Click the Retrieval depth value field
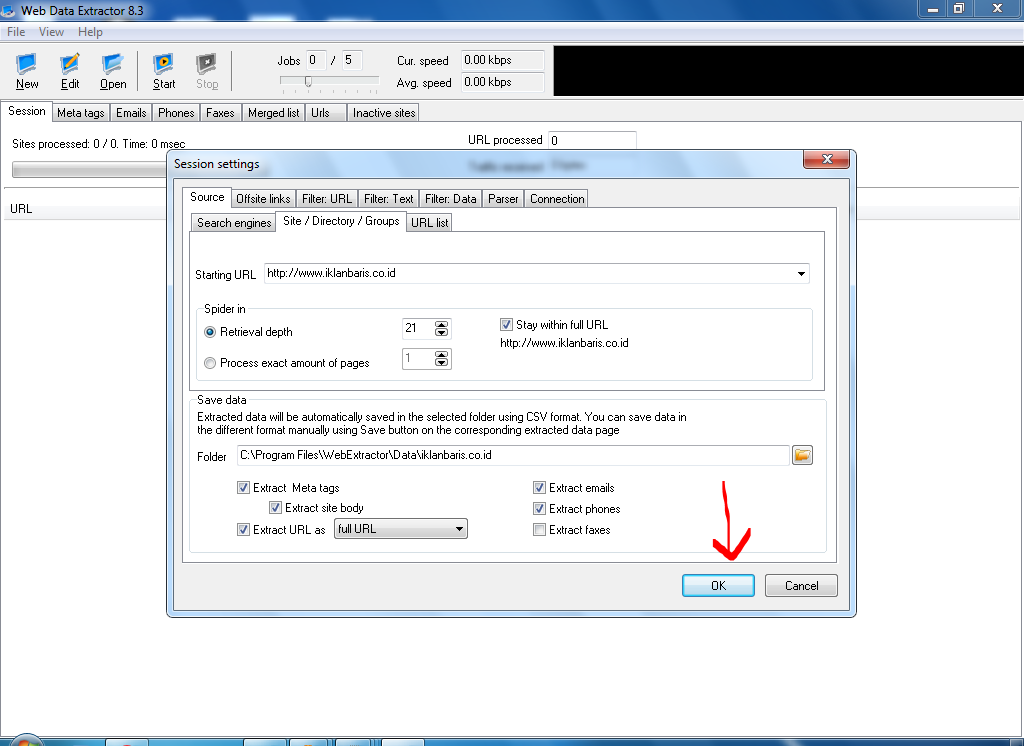Screen dimensions: 1024x746 (x=419, y=329)
